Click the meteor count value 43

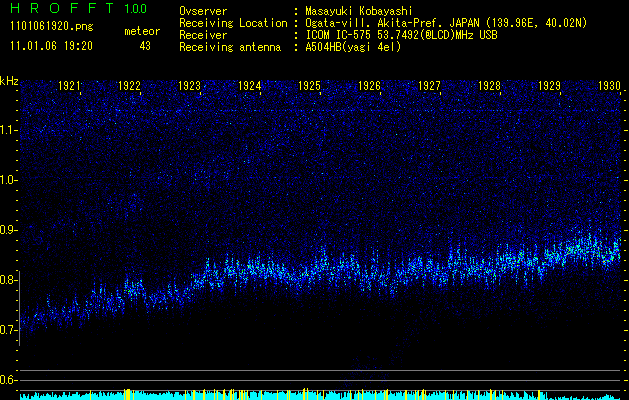pyautogui.click(x=145, y=46)
